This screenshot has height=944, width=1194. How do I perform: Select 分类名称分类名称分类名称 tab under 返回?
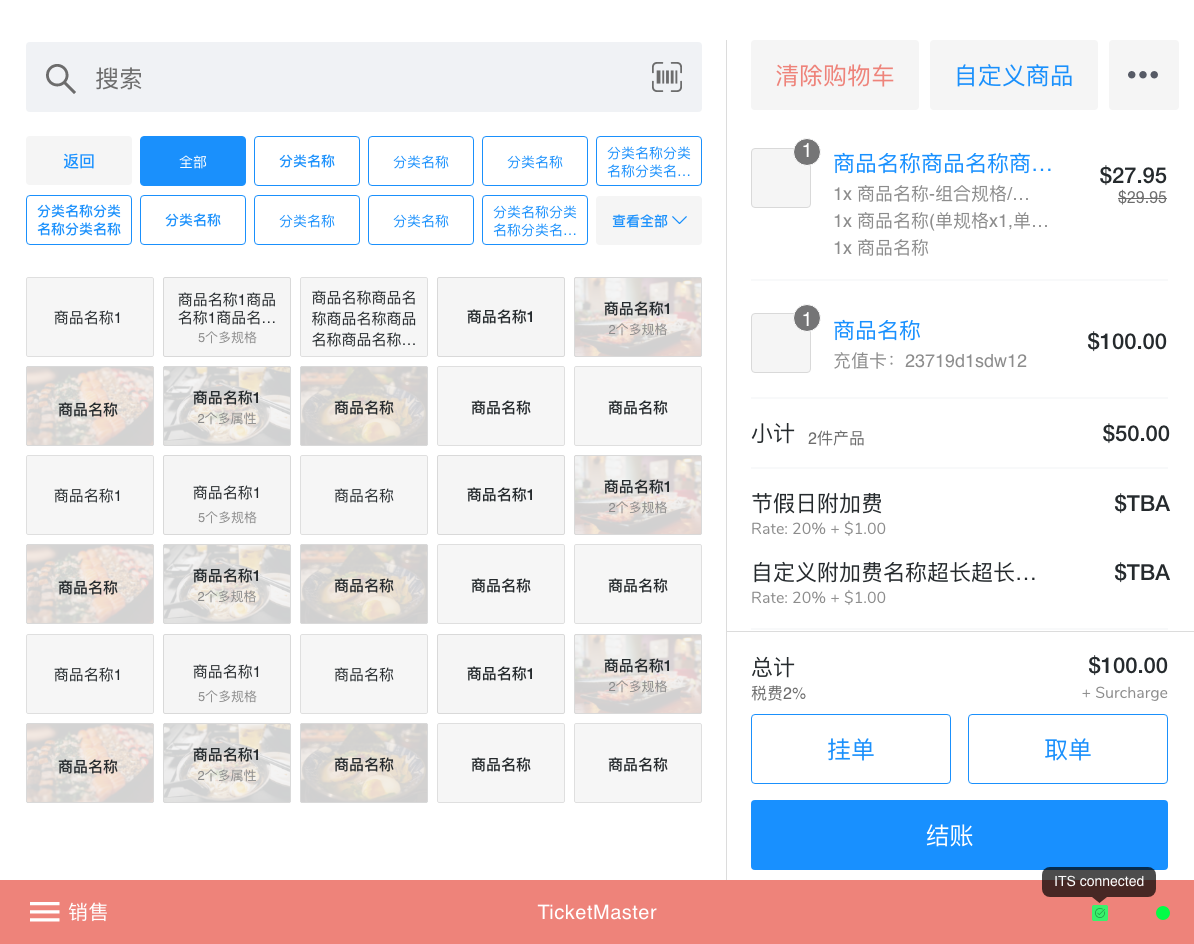tap(78, 220)
